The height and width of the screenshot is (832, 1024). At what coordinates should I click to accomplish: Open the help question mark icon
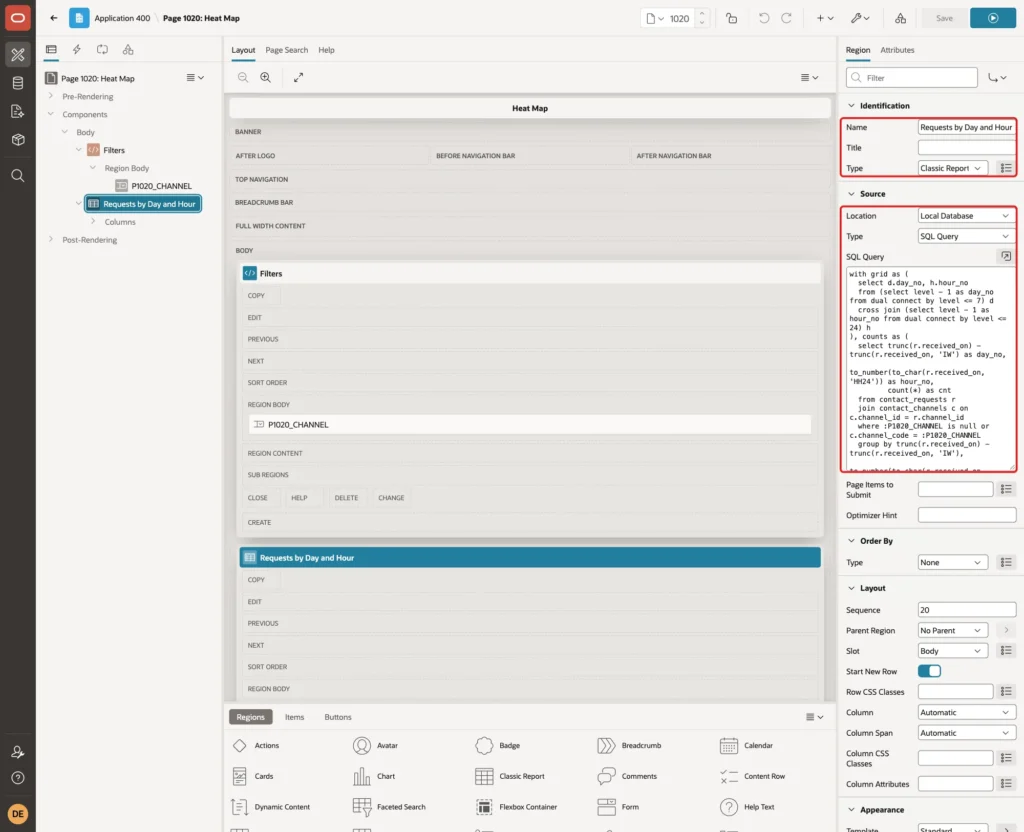18,778
